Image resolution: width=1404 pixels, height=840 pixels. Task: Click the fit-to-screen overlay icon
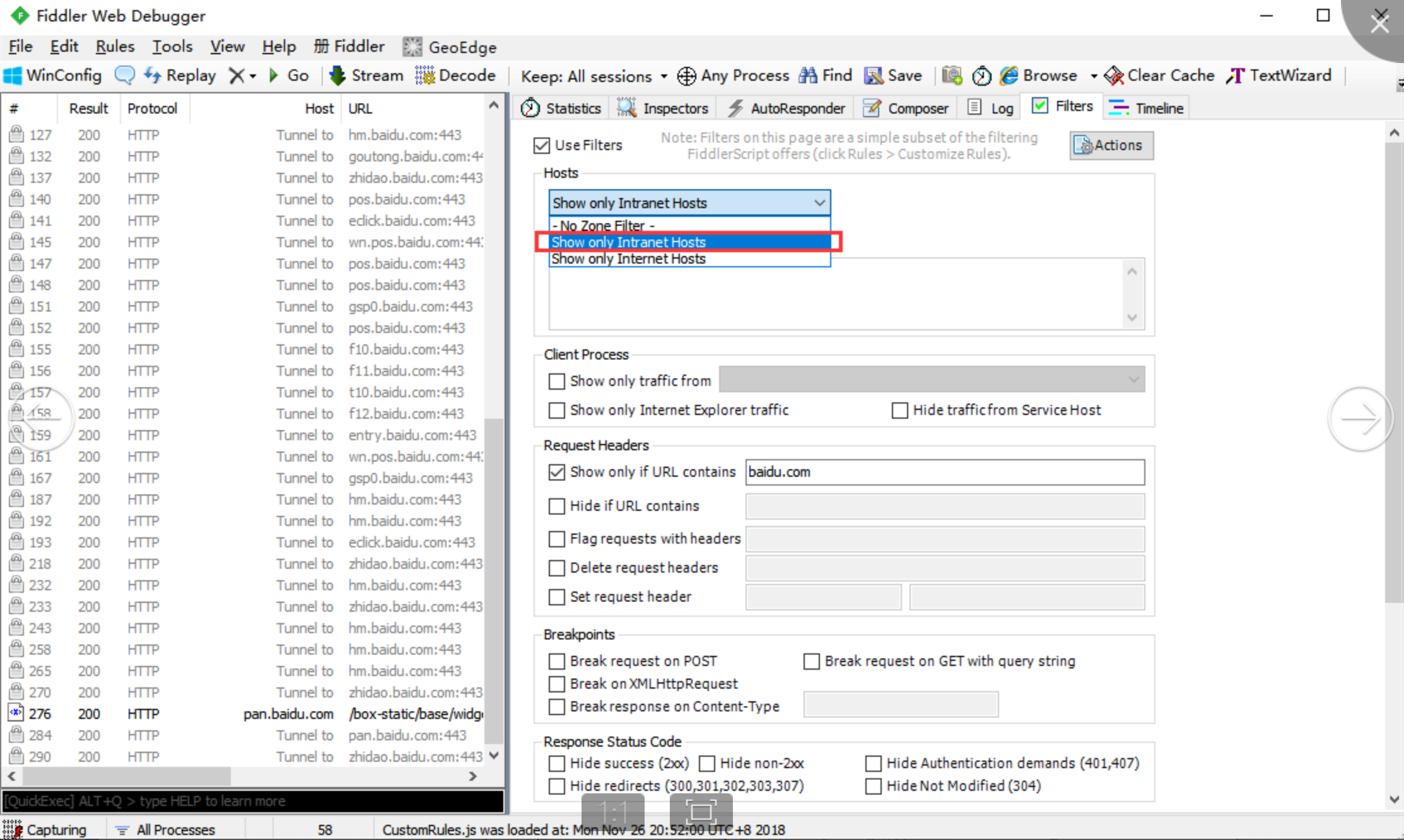[701, 811]
